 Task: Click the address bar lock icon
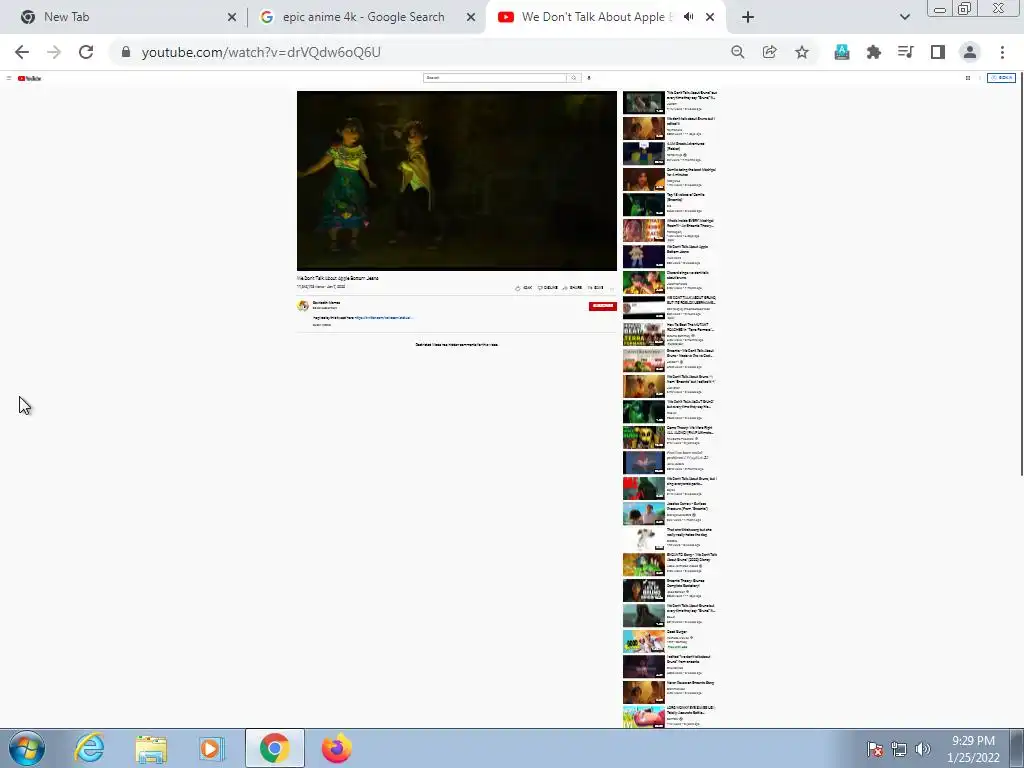[x=126, y=52]
